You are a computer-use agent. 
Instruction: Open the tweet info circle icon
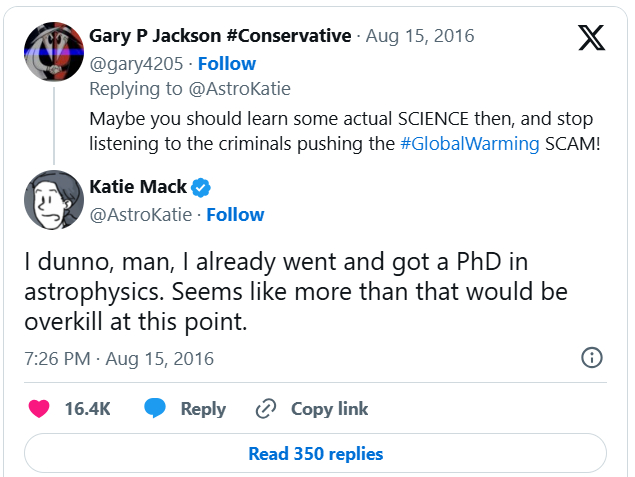click(x=591, y=358)
